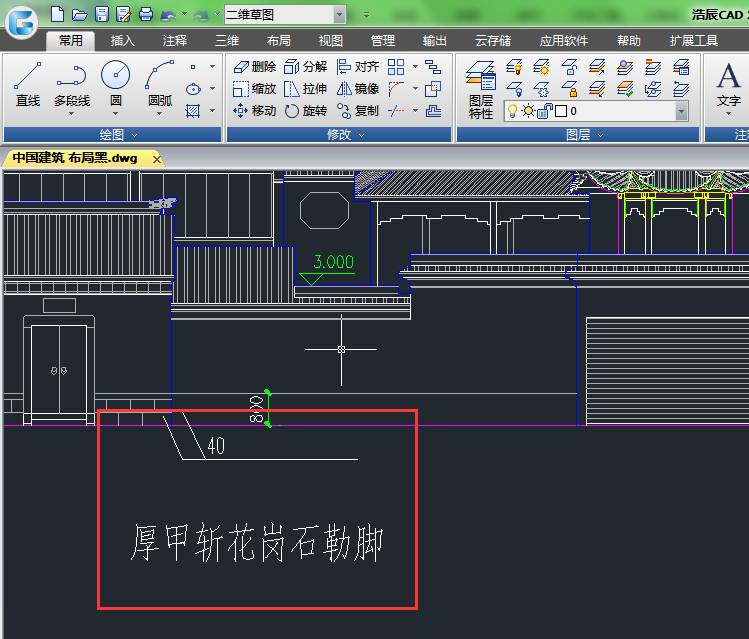Click the 拉伸 stretch tool
749x639 pixels.
[306, 89]
